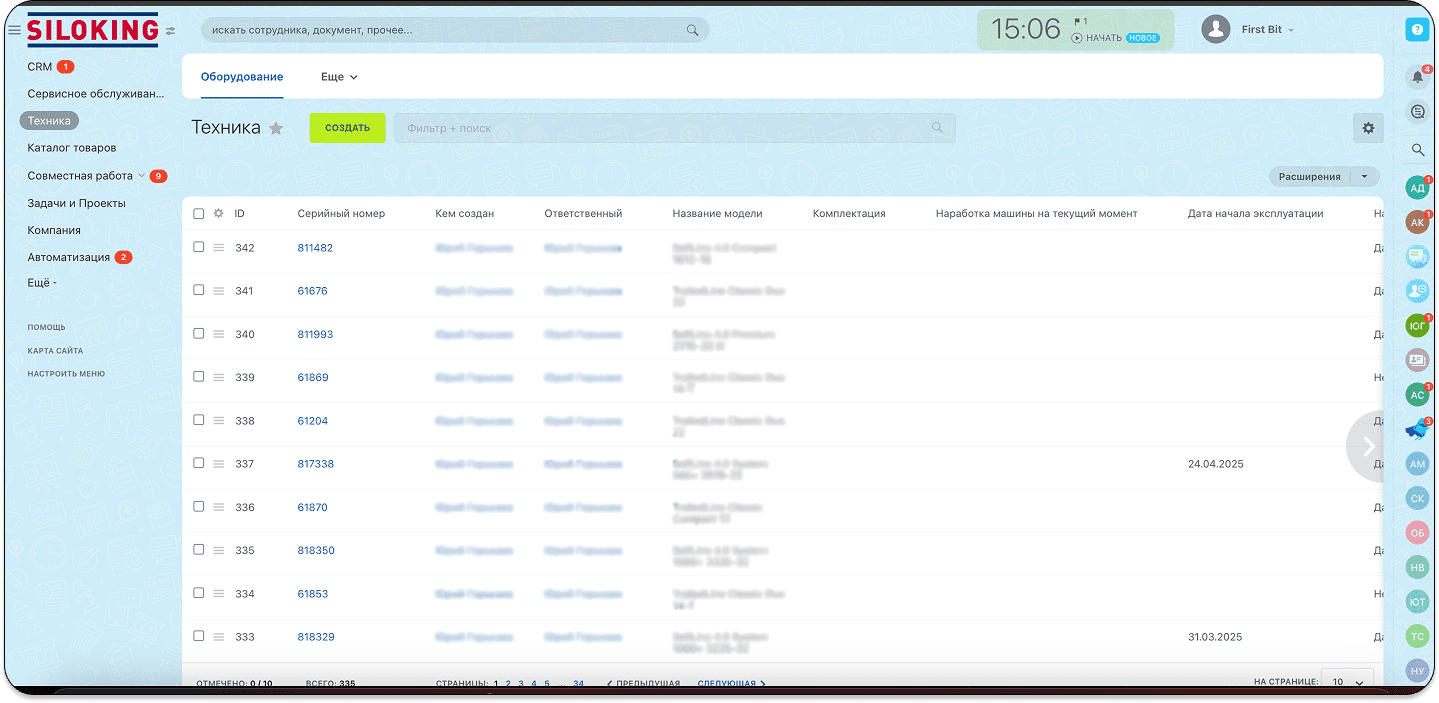1439x703 pixels.
Task: Check the box for row ID 337
Action: [x=198, y=463]
